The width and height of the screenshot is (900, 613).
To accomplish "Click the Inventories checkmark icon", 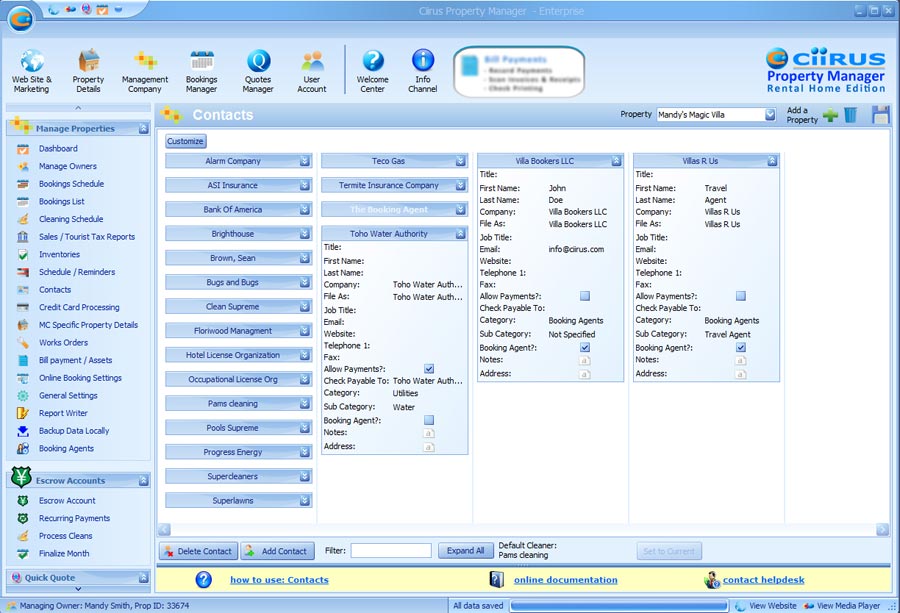I will click(x=23, y=255).
